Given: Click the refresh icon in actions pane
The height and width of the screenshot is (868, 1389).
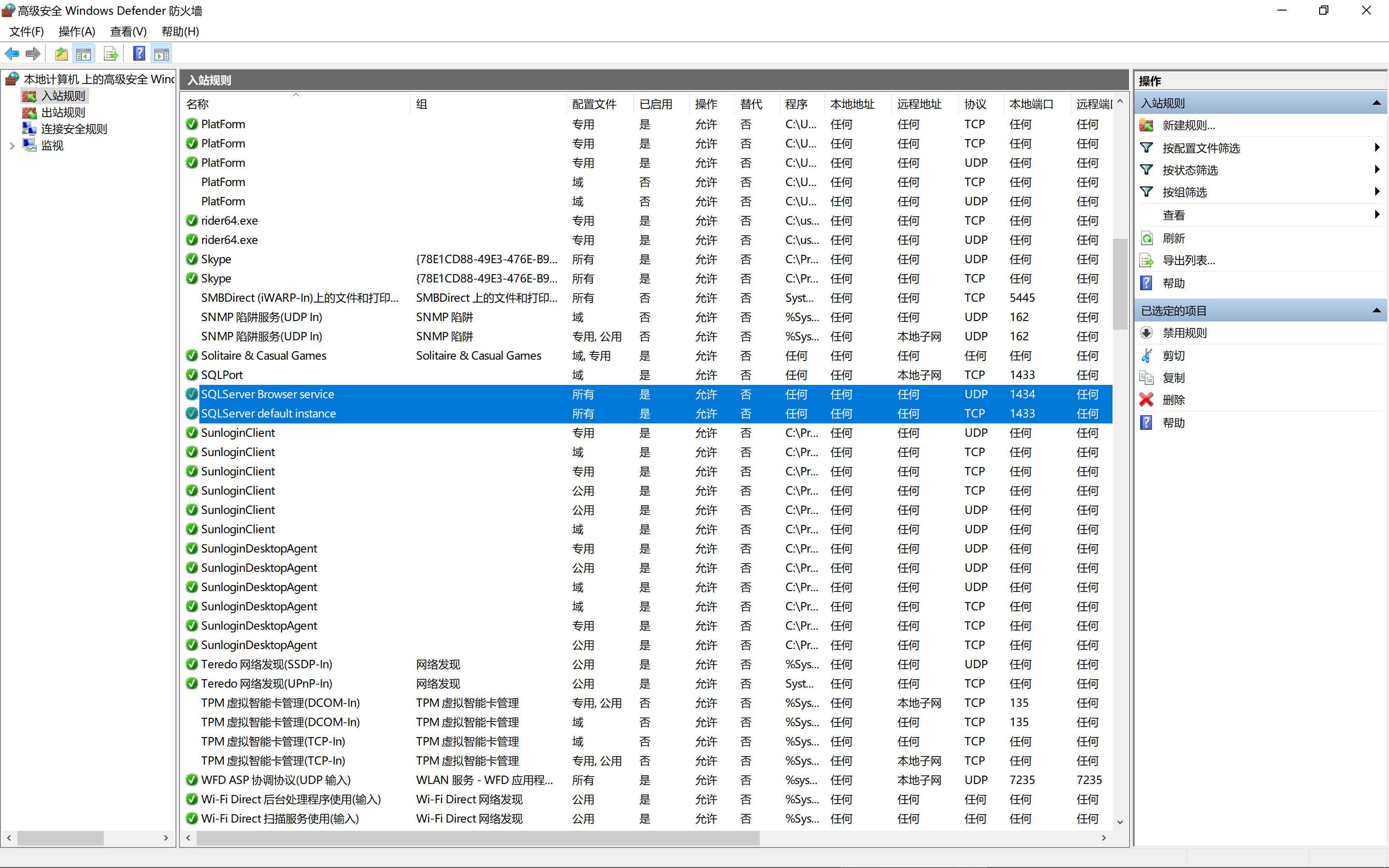Looking at the screenshot, I should coord(1146,238).
